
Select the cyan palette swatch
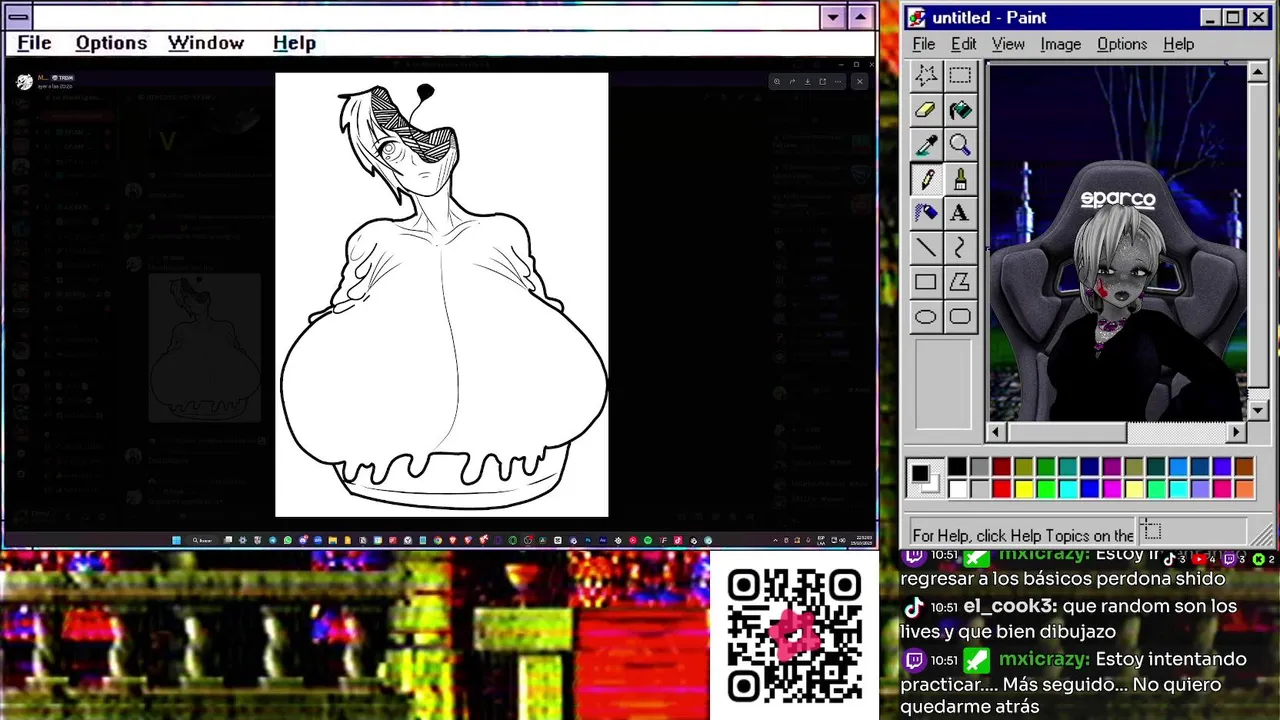(x=1067, y=489)
